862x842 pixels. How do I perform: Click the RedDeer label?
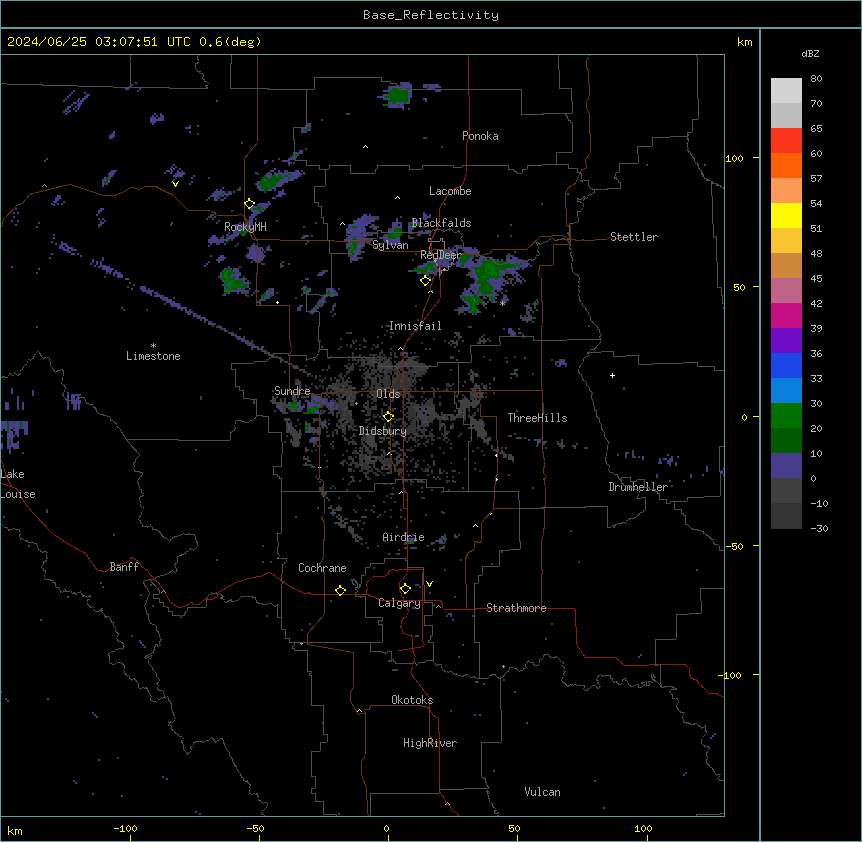(441, 255)
